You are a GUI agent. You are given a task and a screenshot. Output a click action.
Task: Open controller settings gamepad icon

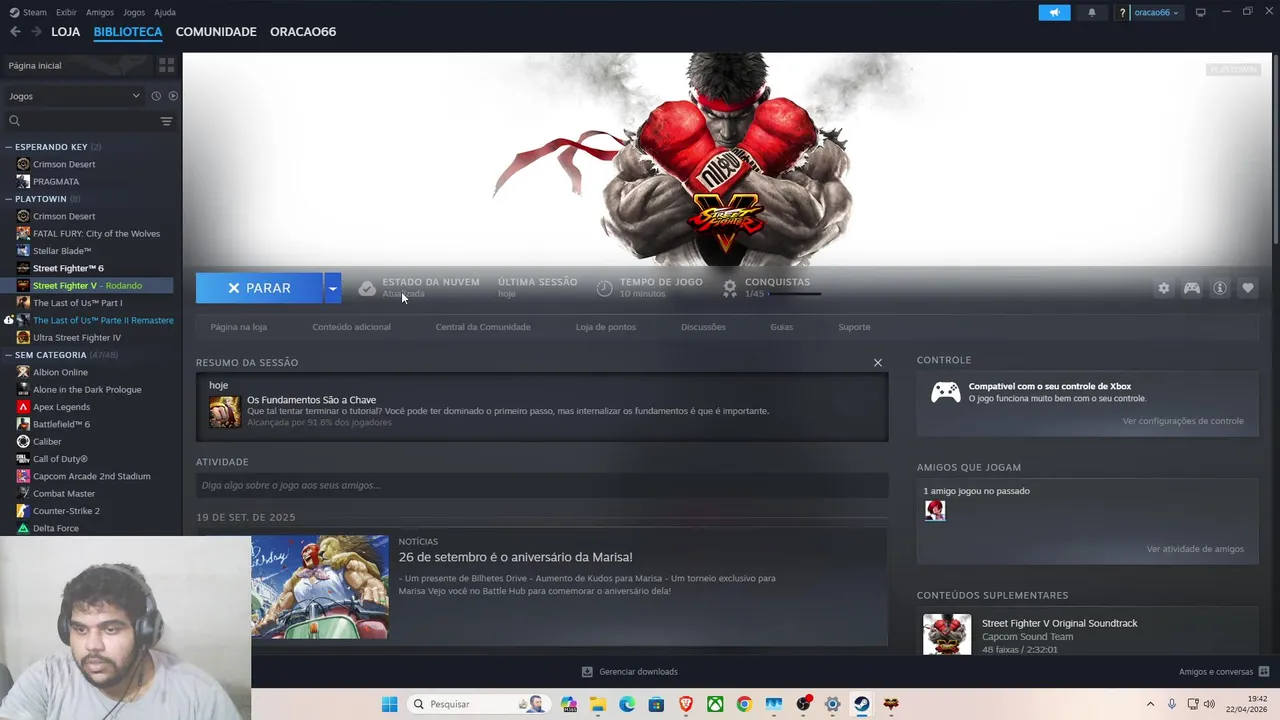(1192, 288)
